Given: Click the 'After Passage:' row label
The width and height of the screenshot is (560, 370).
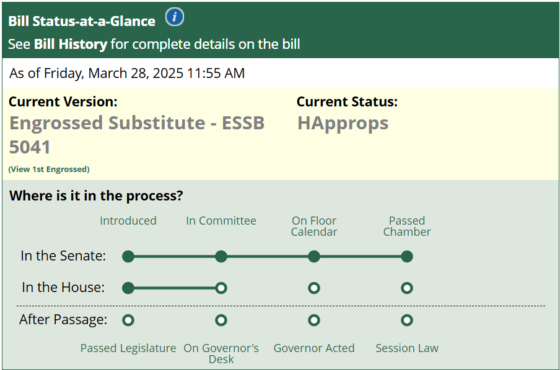Looking at the screenshot, I should pos(63,319).
